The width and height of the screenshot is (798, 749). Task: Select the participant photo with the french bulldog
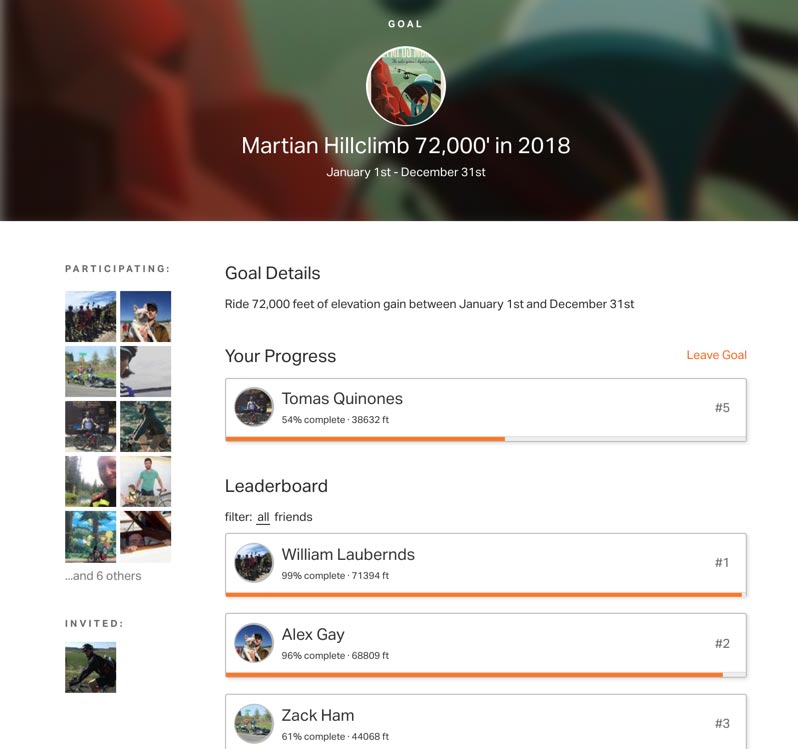[x=146, y=316]
